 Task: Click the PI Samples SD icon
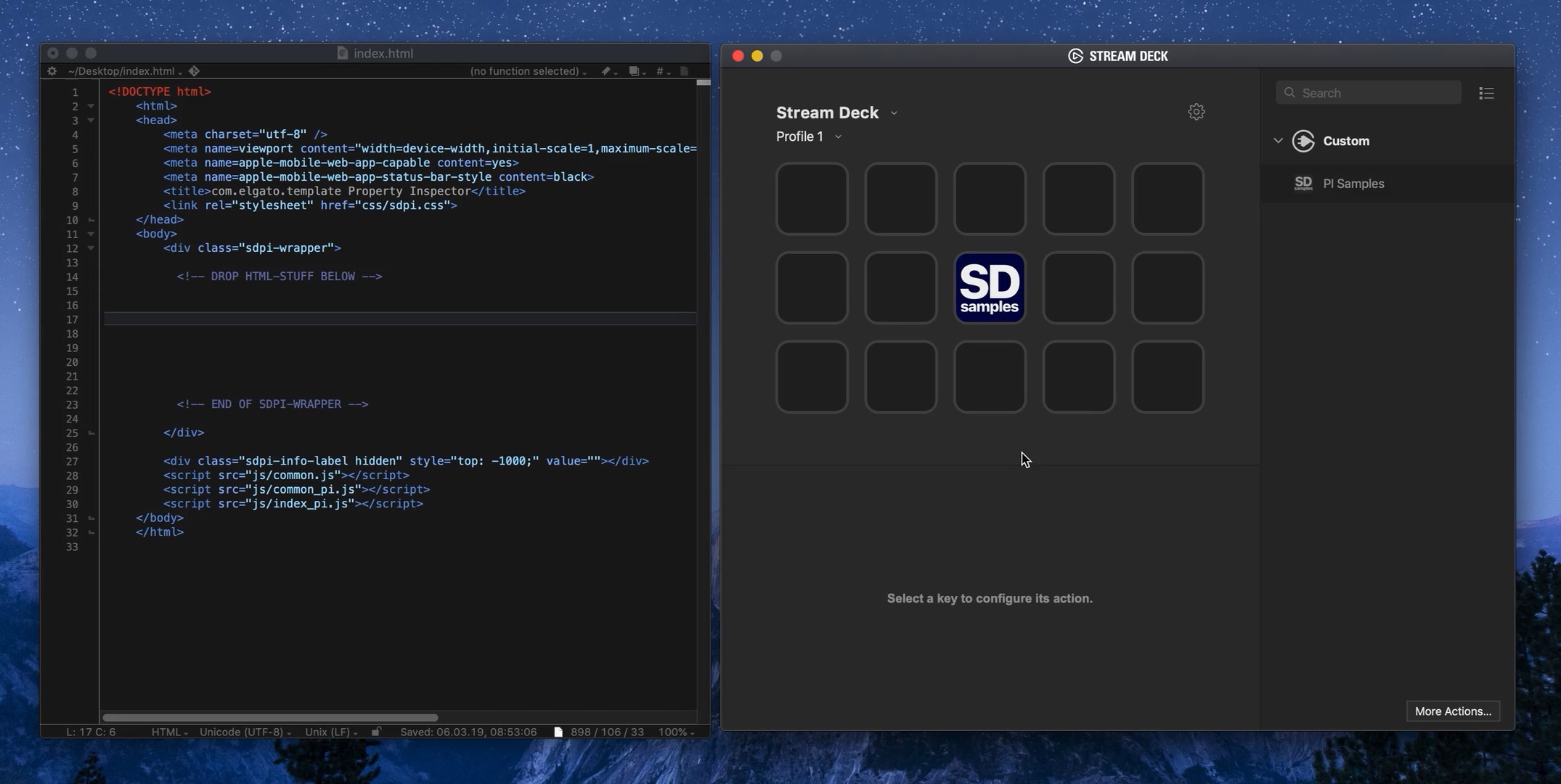(1303, 184)
